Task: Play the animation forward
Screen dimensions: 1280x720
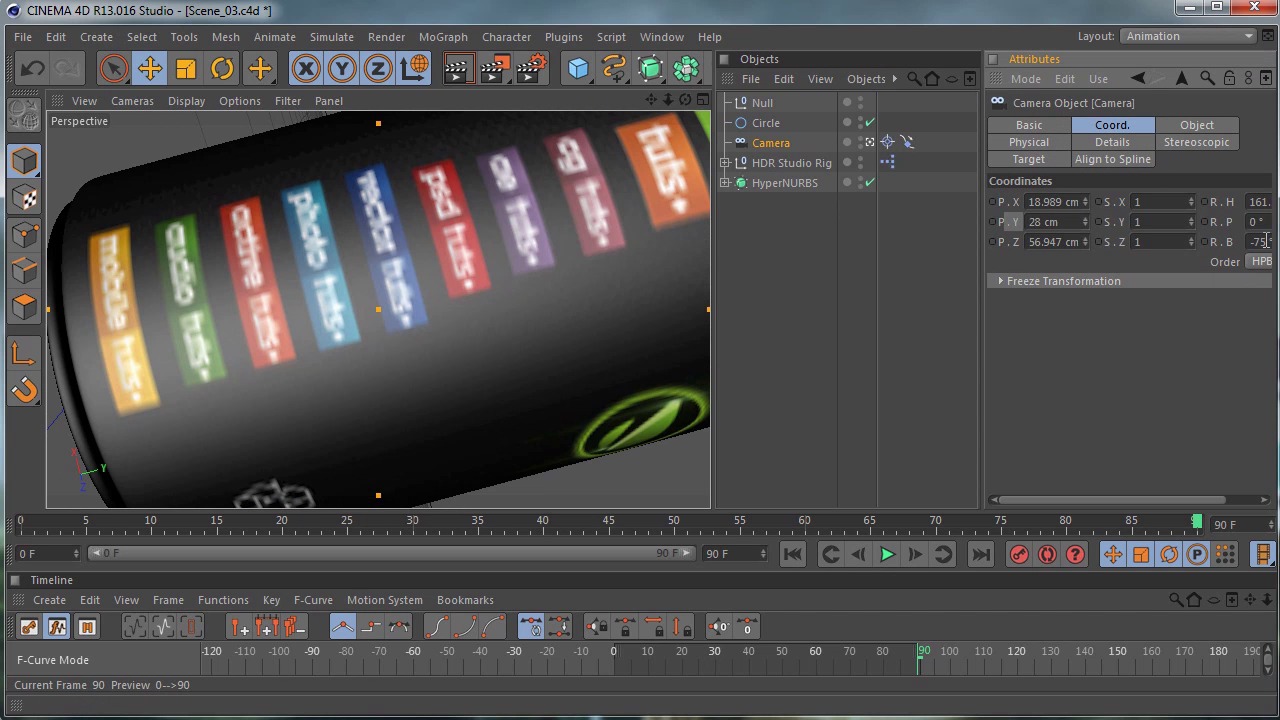Action: click(887, 555)
